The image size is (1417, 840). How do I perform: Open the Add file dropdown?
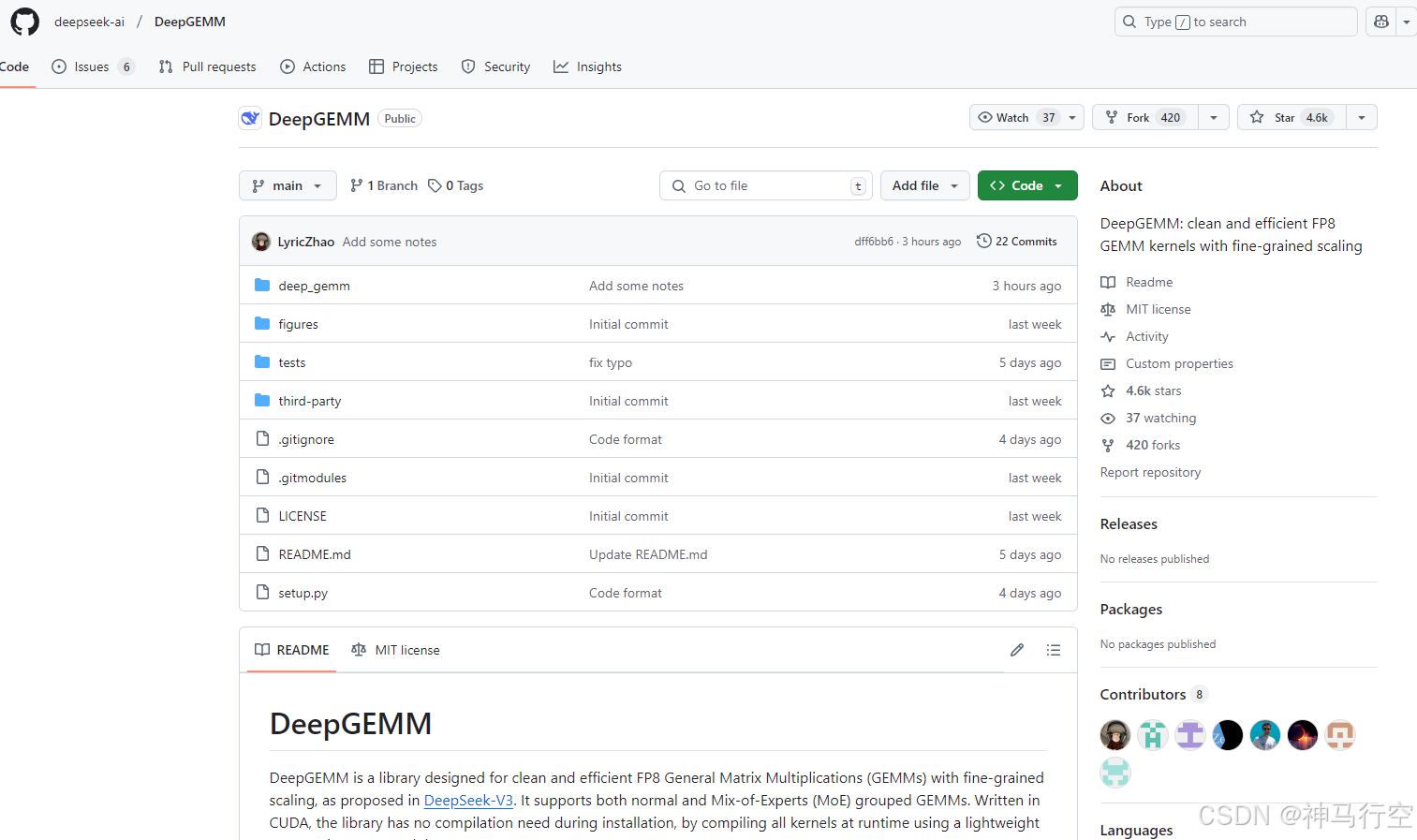[925, 185]
